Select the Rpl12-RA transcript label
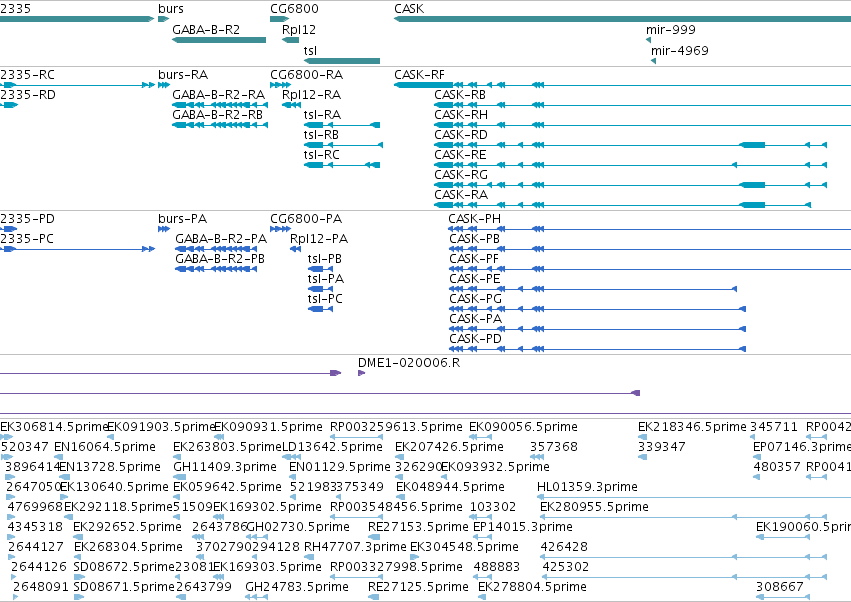 [311, 95]
